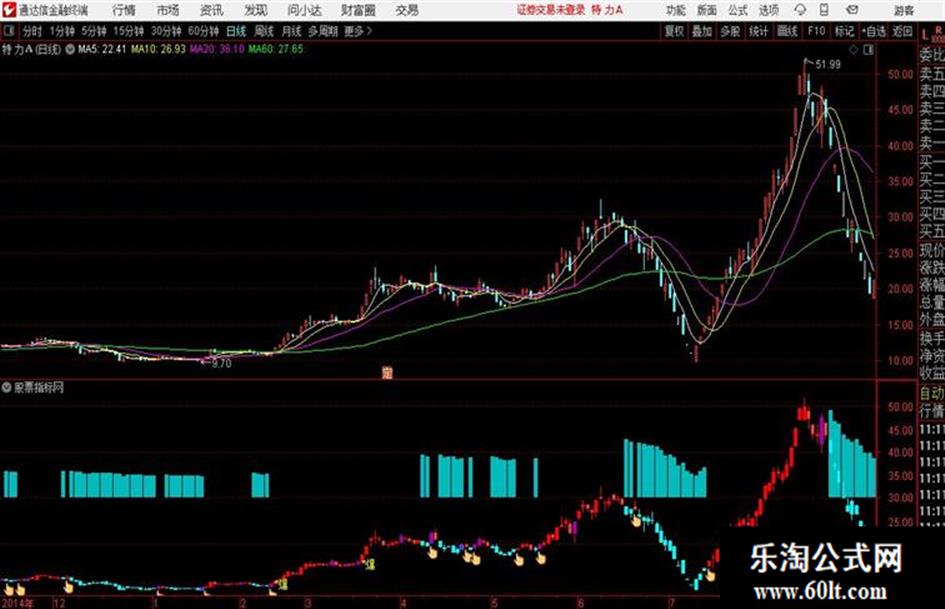Viewport: 945px width, 609px height.
Task: Select the 日线 daily period tab
Action: coord(236,31)
